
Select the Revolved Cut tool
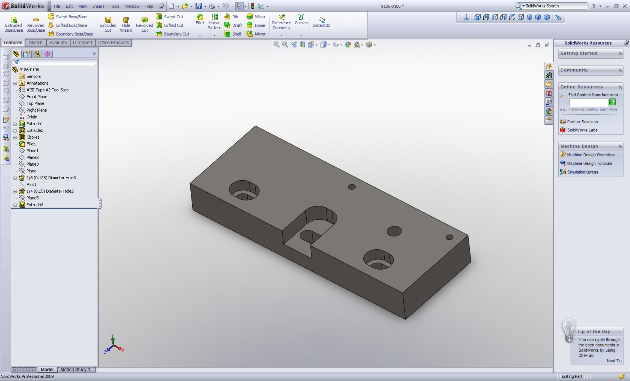click(144, 24)
